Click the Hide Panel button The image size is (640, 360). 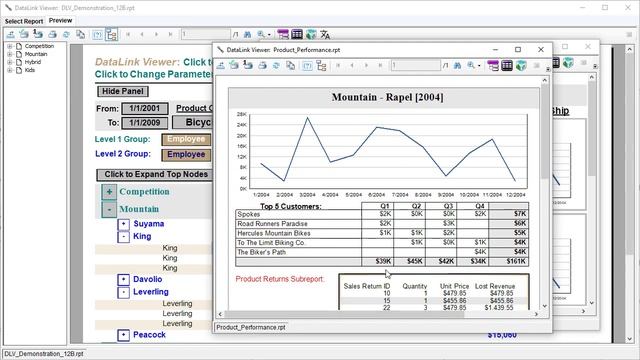coord(122,91)
